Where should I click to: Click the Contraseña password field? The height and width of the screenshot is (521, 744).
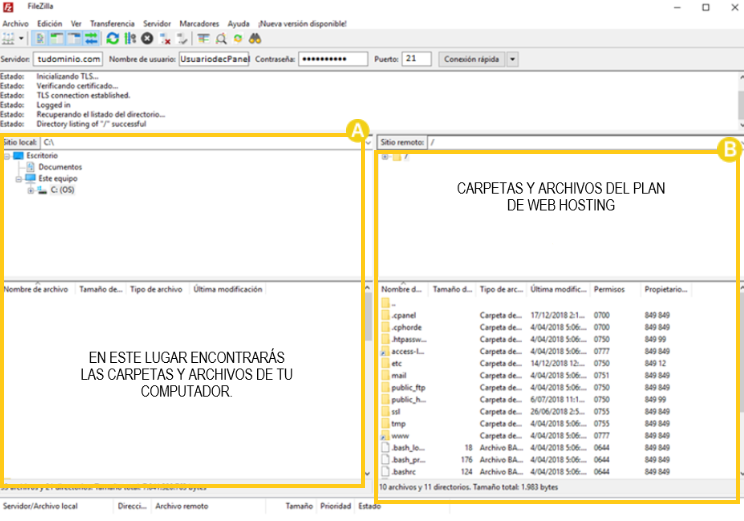coord(333,59)
